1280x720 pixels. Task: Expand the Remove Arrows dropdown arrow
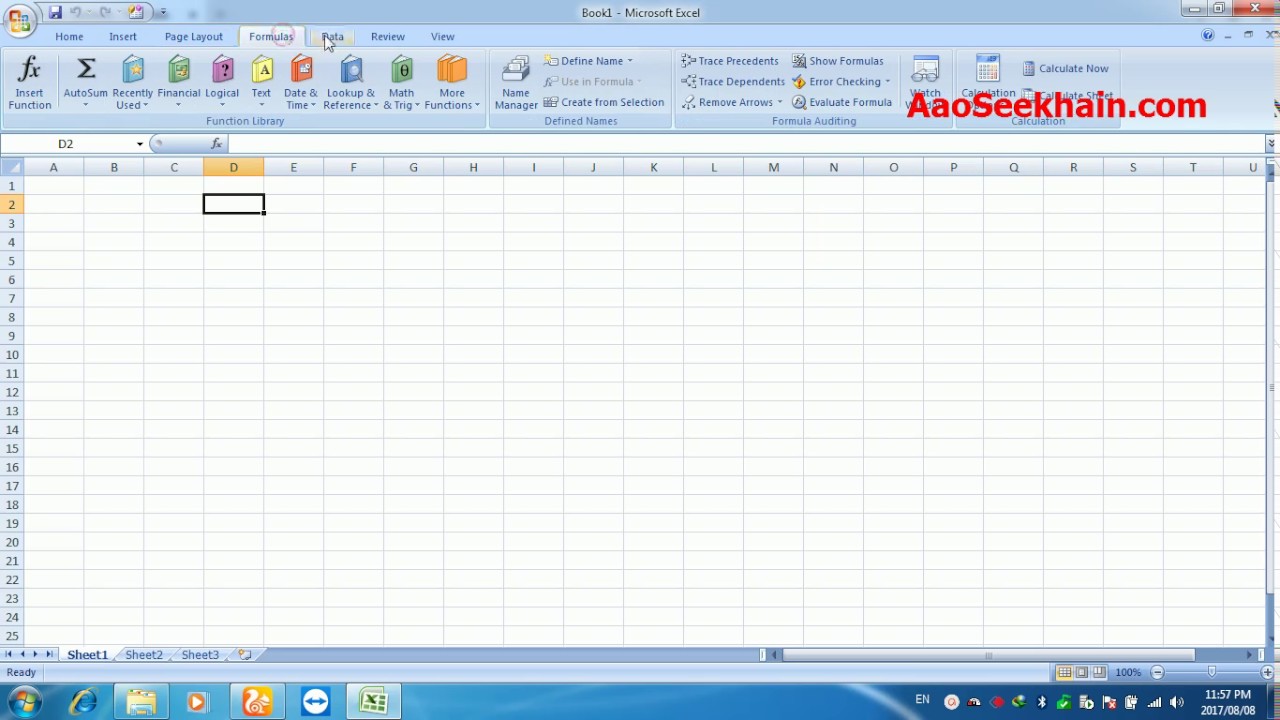point(779,102)
